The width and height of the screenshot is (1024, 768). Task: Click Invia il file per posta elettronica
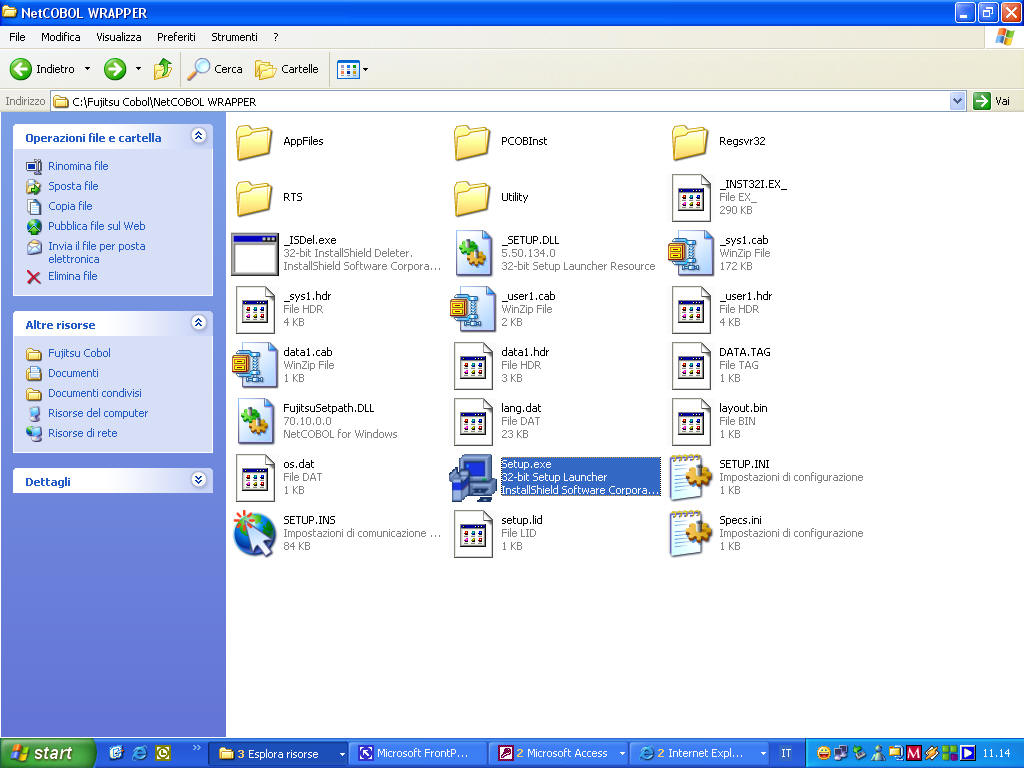pyautogui.click(x=97, y=252)
